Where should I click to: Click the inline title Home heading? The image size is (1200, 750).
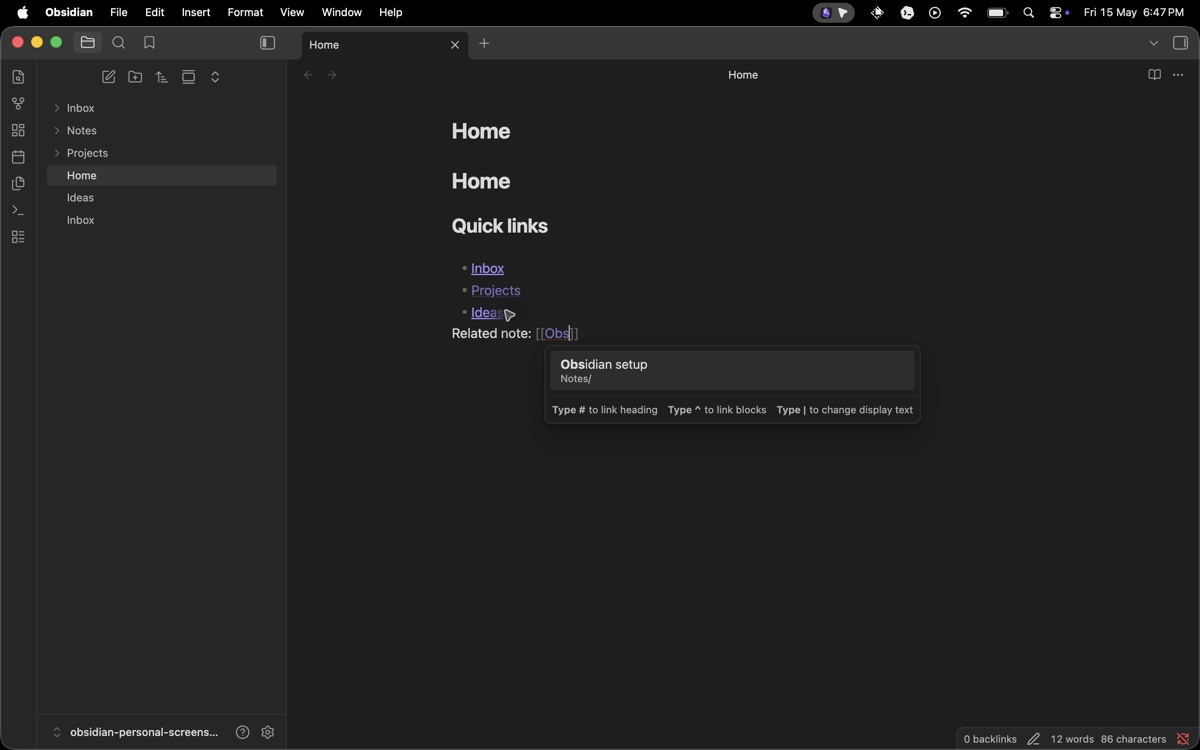point(481,132)
